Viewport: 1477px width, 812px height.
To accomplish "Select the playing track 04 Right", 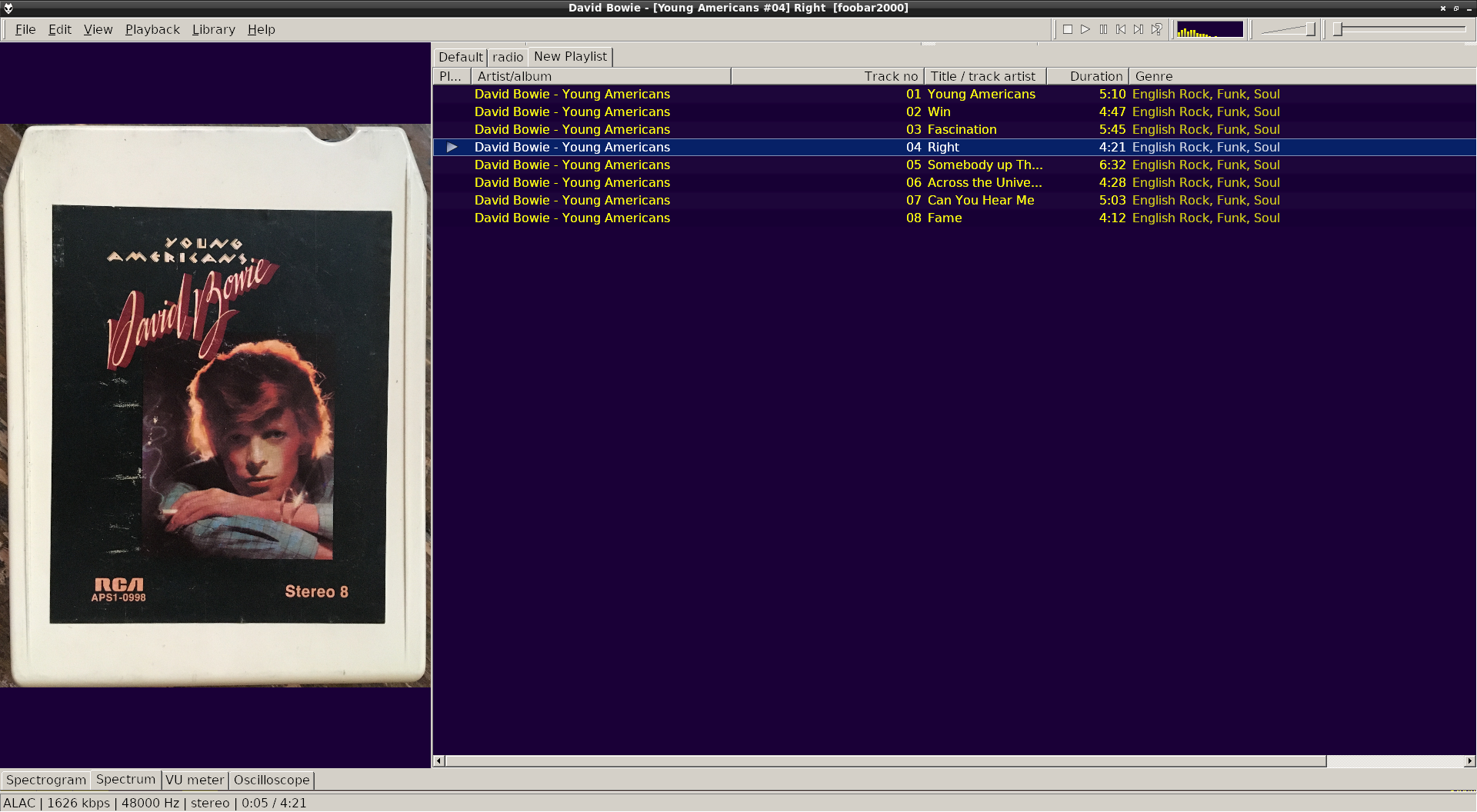I will pyautogui.click(x=954, y=147).
